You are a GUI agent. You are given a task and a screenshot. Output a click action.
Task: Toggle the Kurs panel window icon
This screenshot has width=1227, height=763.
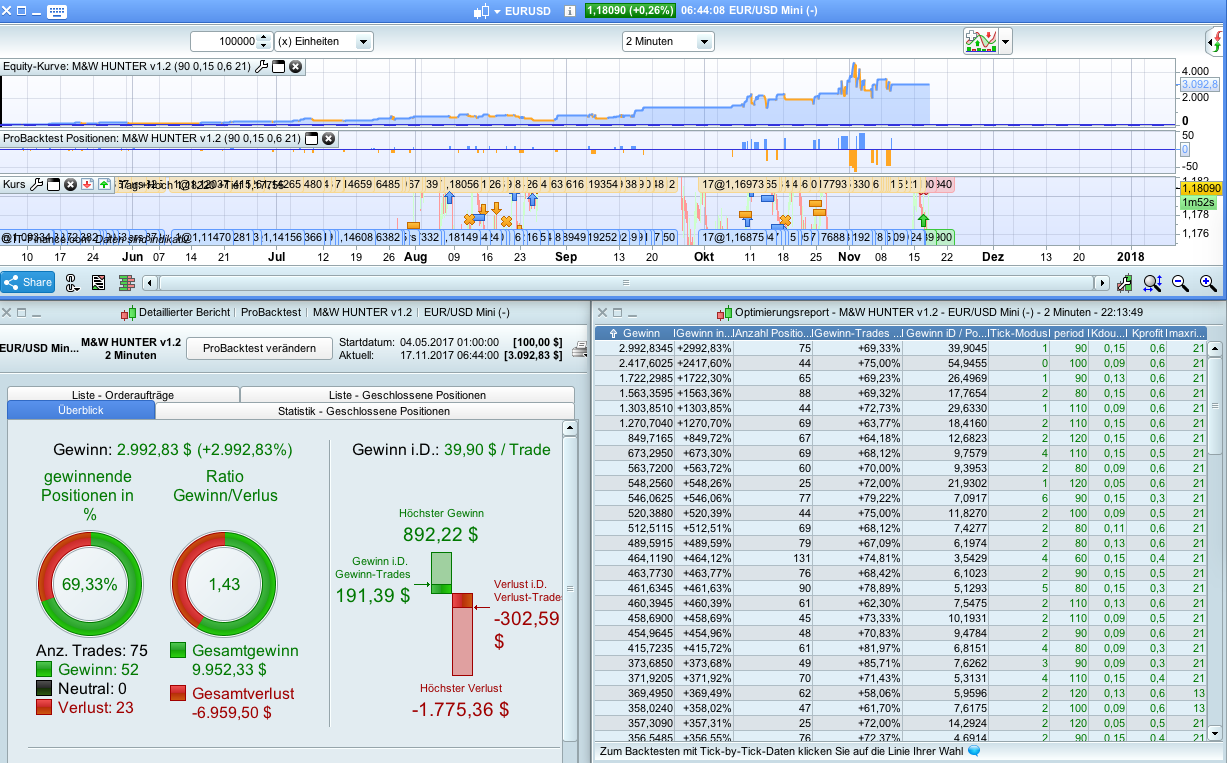54,185
